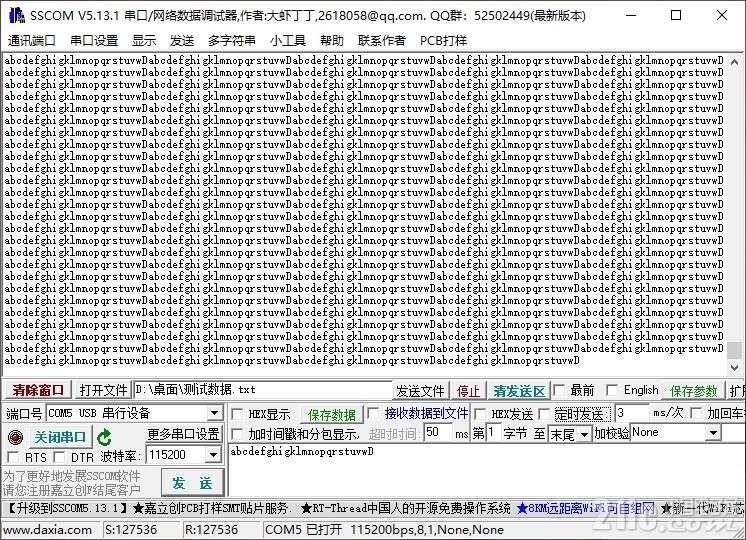This screenshot has width=746, height=540.
Task: Click the receive window scrollbar up arrow
Action: coord(734,62)
